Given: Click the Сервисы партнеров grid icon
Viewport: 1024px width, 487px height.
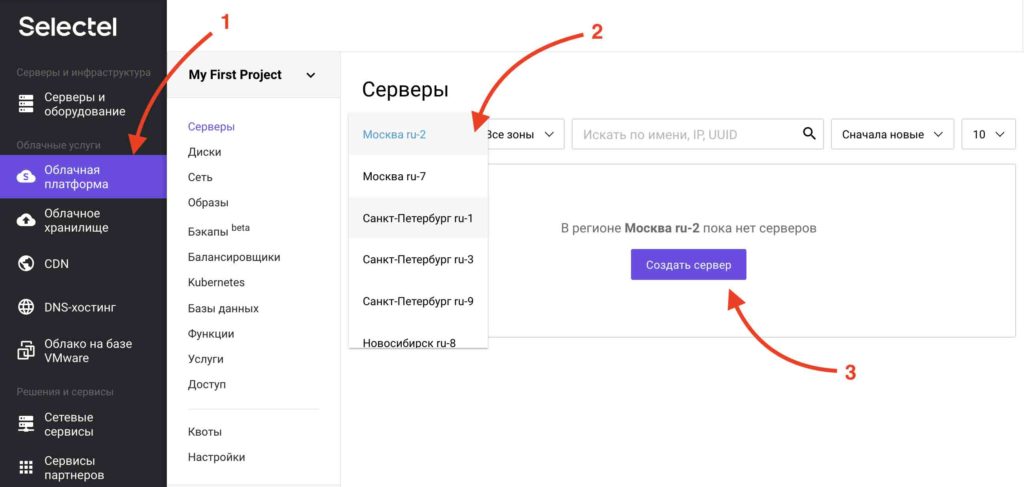Looking at the screenshot, I should pyautogui.click(x=25, y=467).
